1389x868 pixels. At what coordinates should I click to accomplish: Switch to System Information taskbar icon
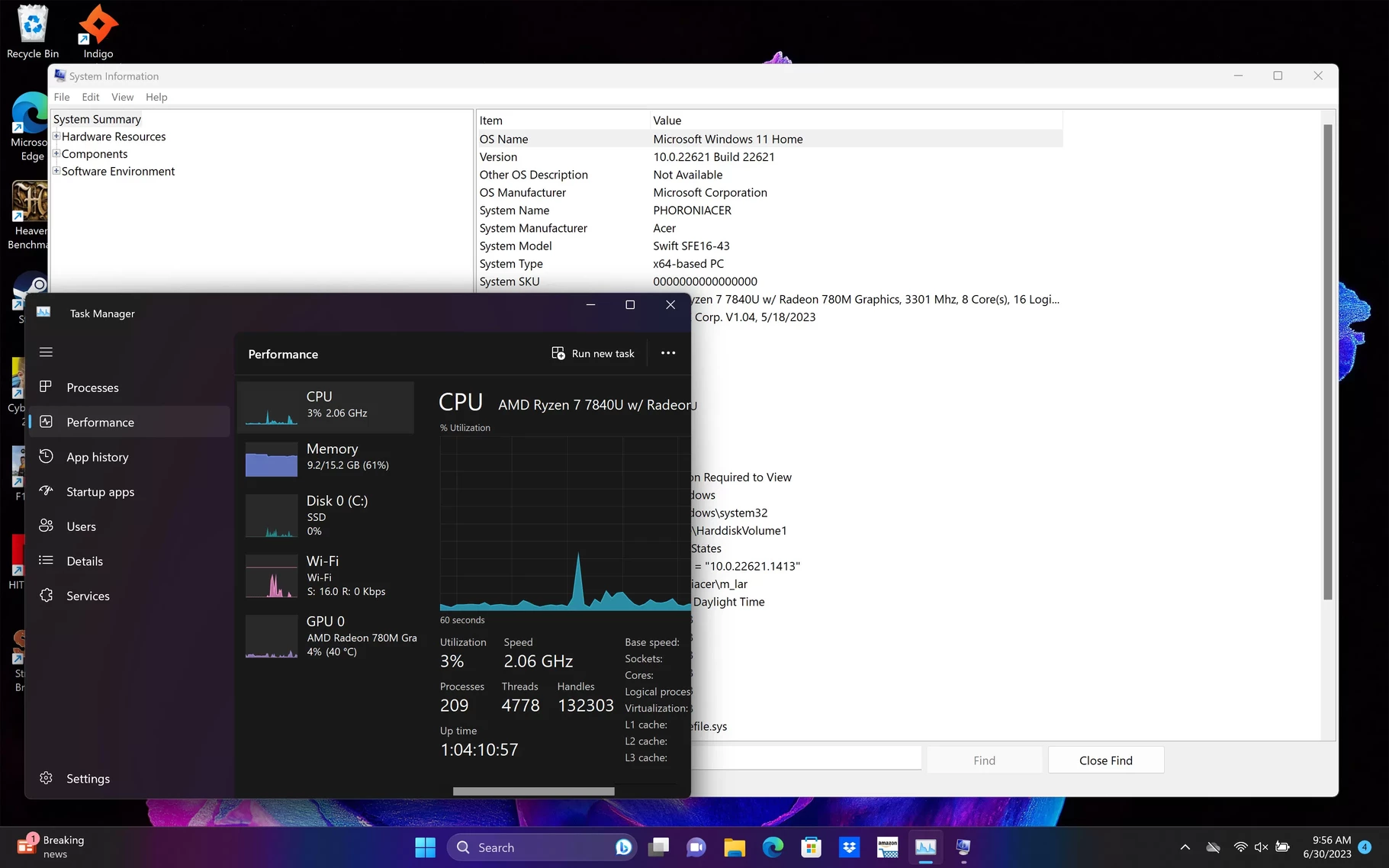(x=963, y=847)
